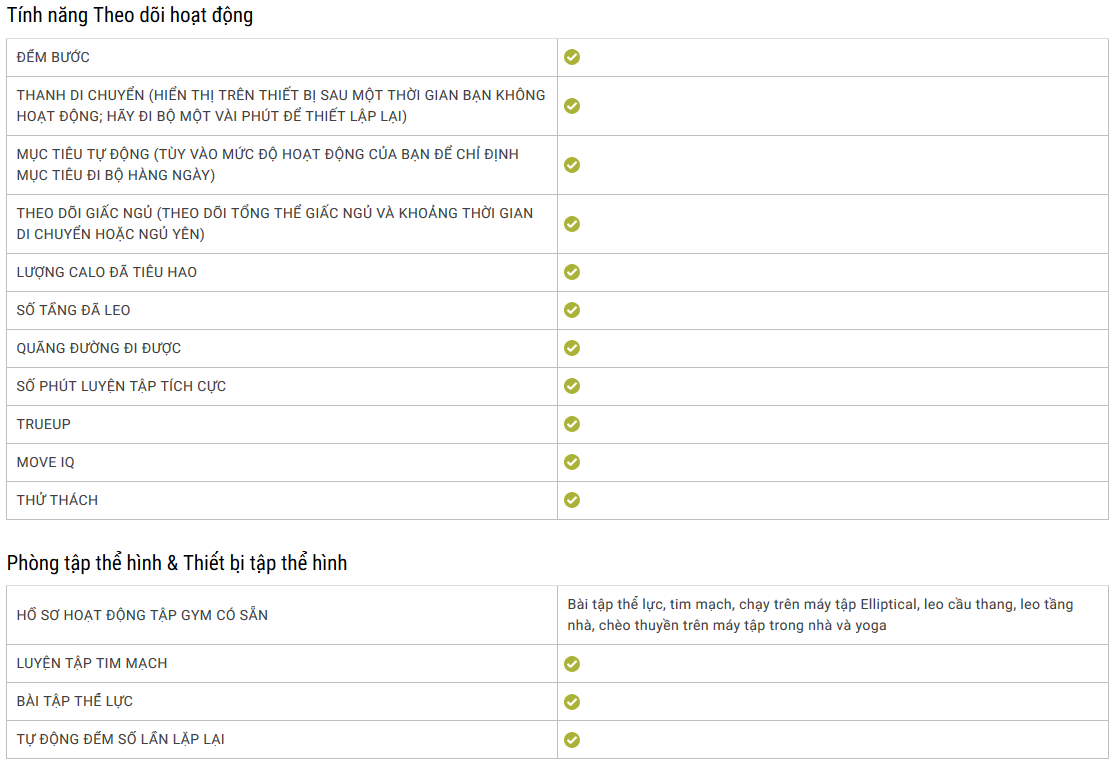Click the checkmark for QUÃNG ĐƯỜNG ĐI ĐƯỢC
The image size is (1114, 767).
click(x=572, y=348)
